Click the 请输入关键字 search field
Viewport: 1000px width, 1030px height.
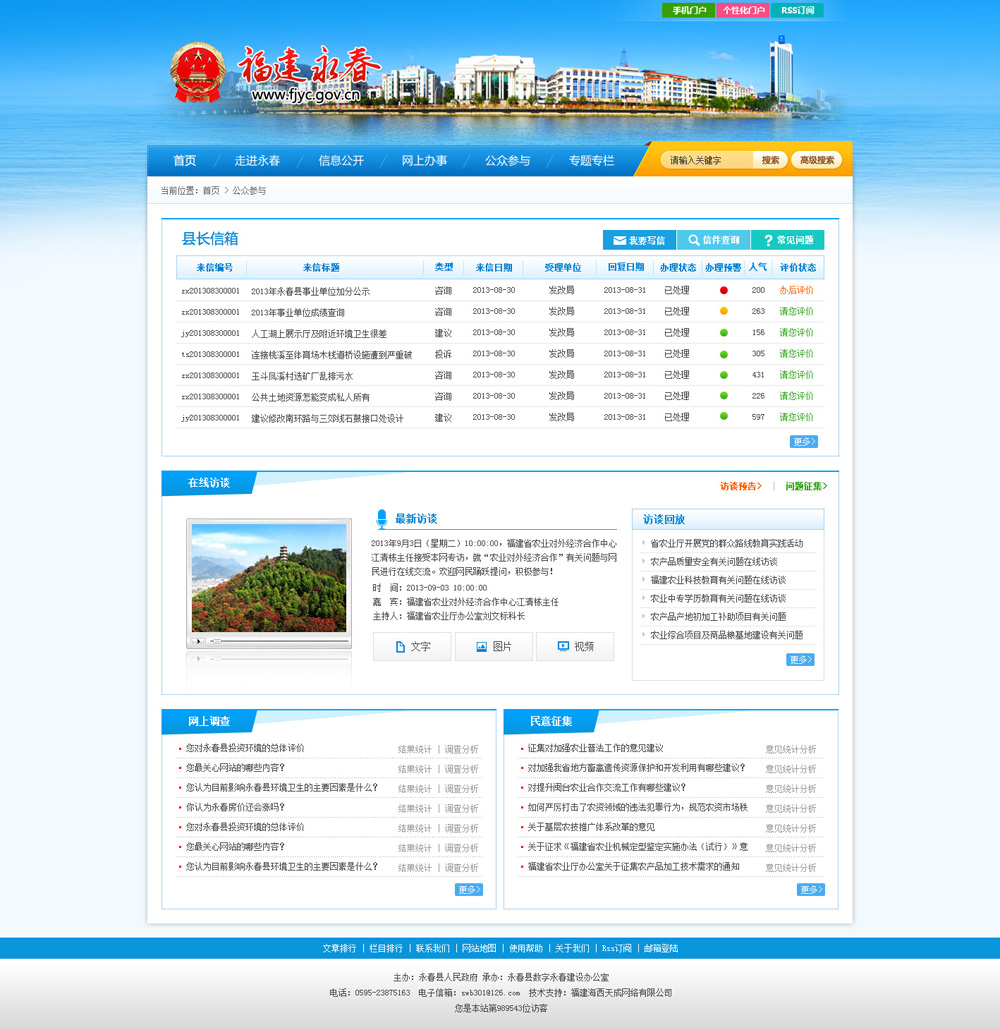[x=708, y=160]
